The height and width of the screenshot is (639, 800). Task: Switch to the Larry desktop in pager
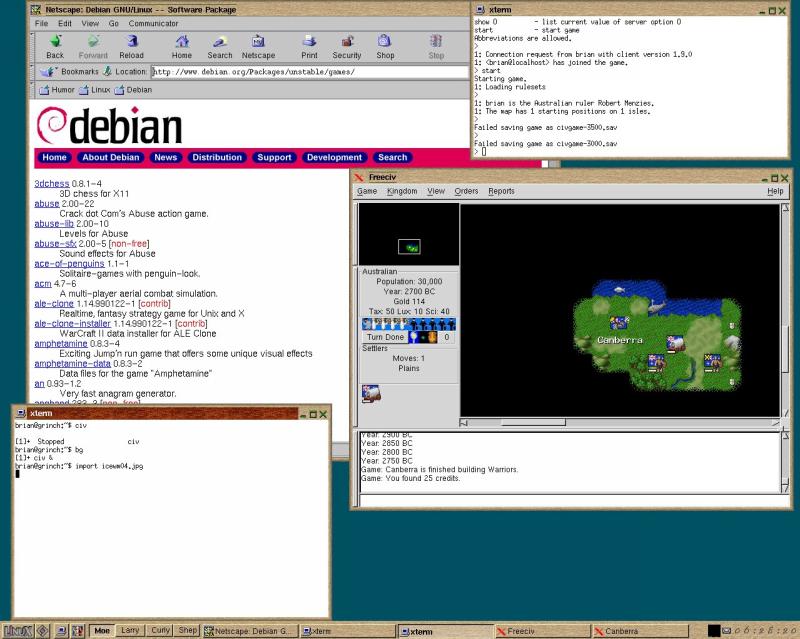coord(129,631)
